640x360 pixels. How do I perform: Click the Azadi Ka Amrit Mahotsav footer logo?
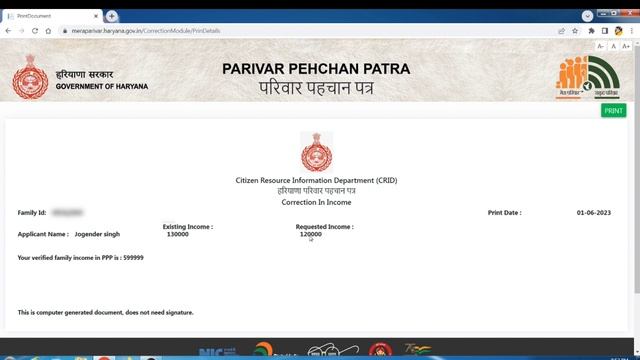pyautogui.click(x=417, y=349)
